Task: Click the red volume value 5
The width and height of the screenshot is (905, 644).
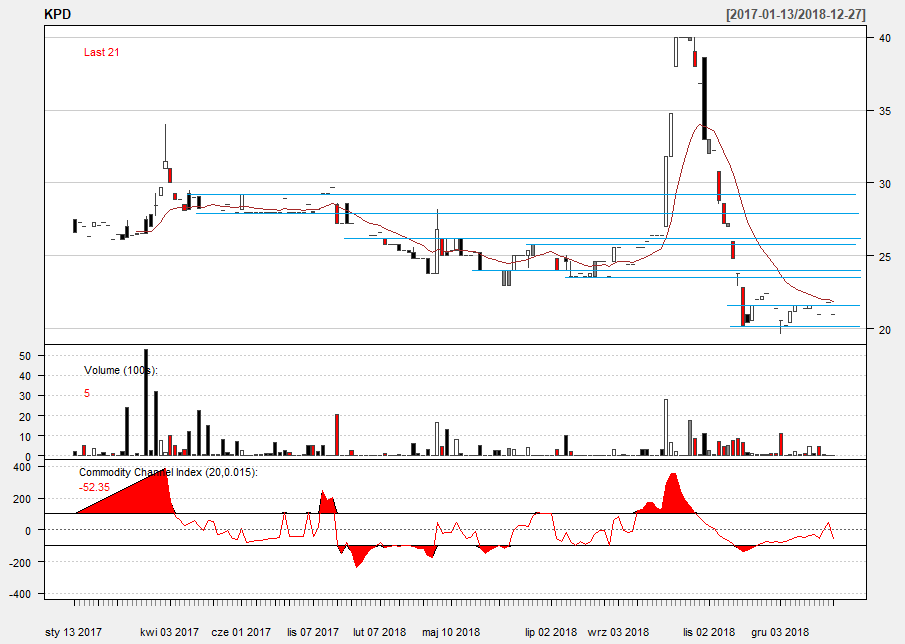Action: [87, 393]
